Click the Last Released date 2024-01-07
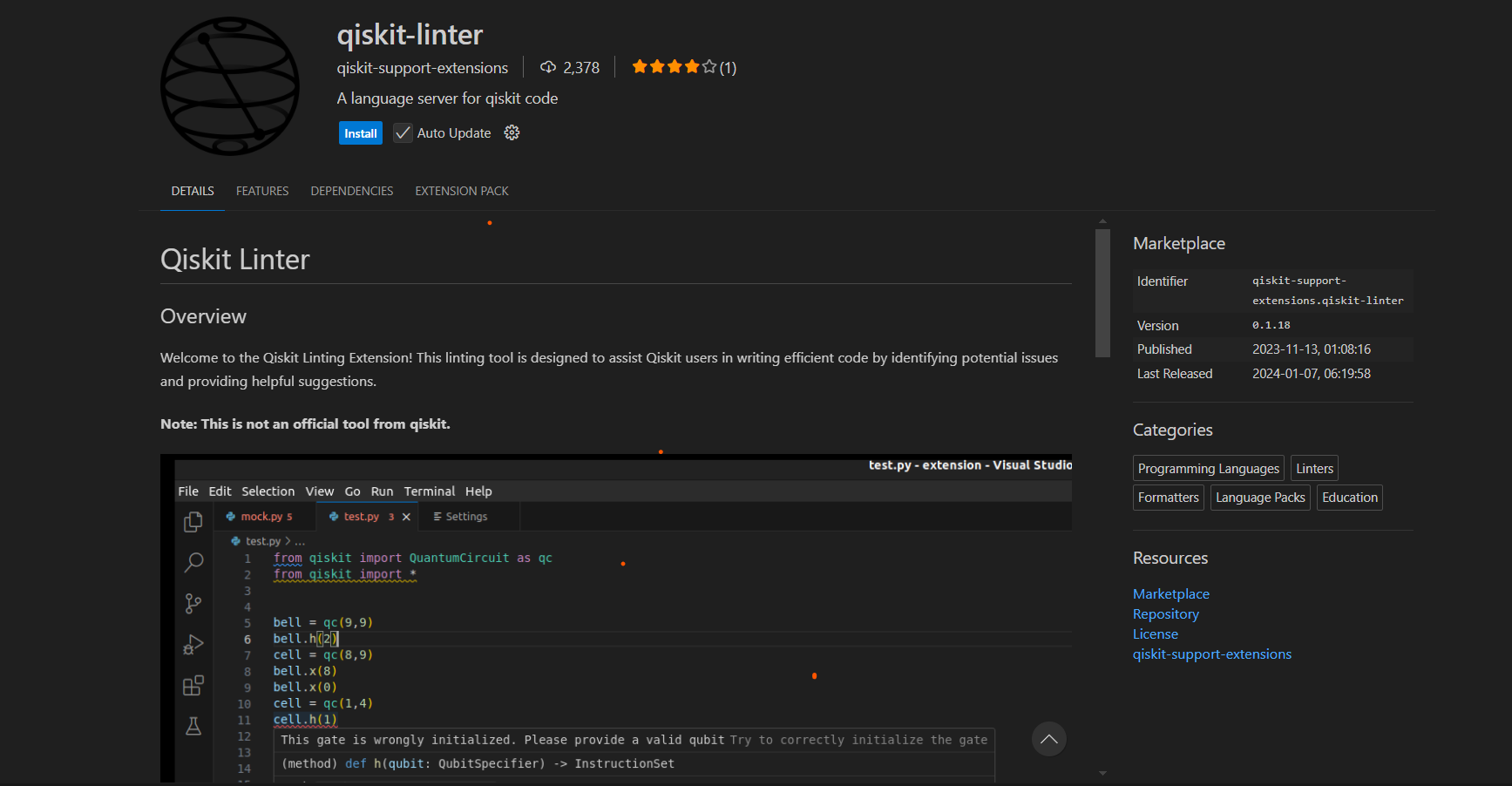1512x786 pixels. [x=1312, y=374]
